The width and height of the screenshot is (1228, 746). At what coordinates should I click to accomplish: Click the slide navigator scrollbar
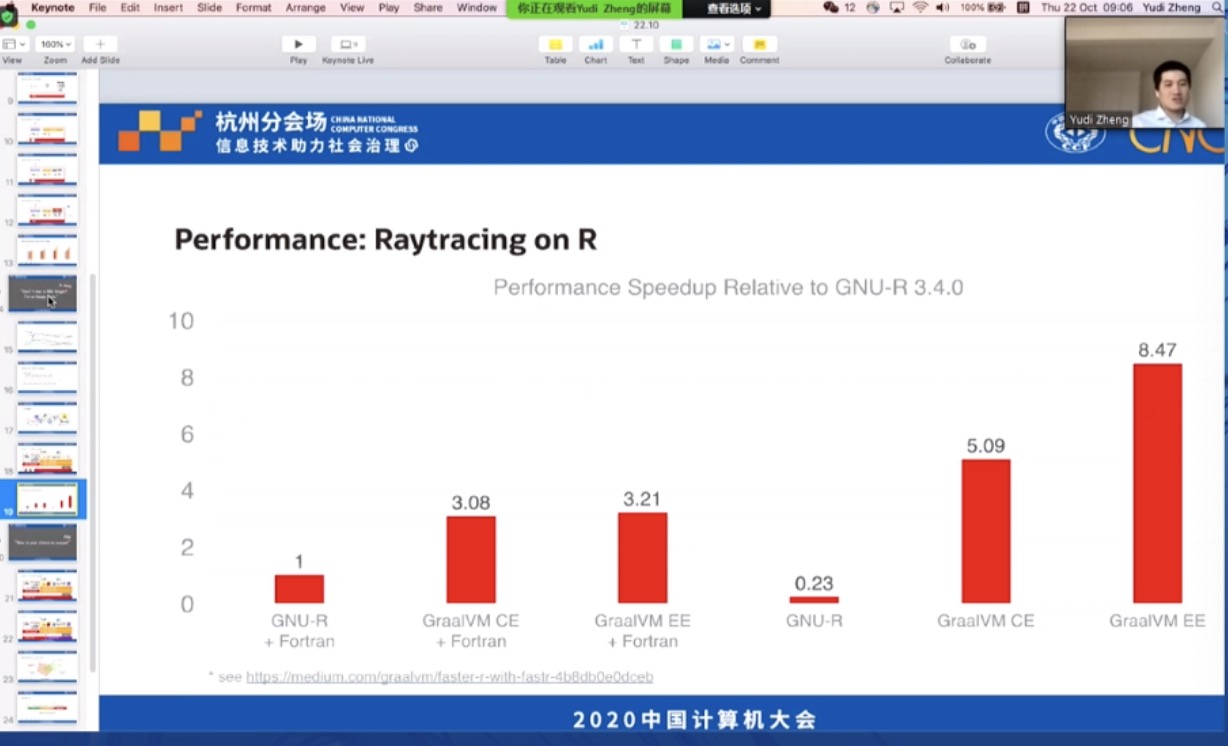point(93,472)
